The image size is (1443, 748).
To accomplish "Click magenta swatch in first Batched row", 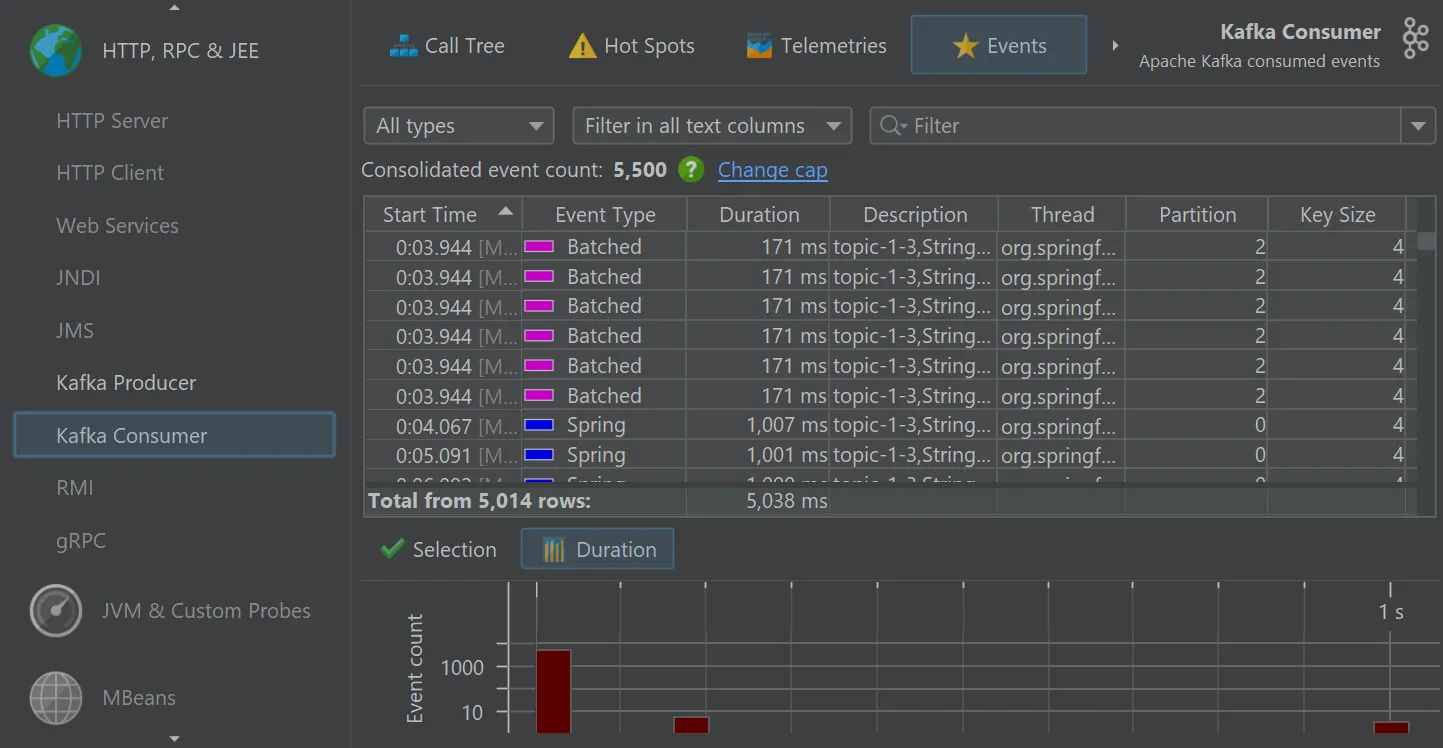I will 539,246.
